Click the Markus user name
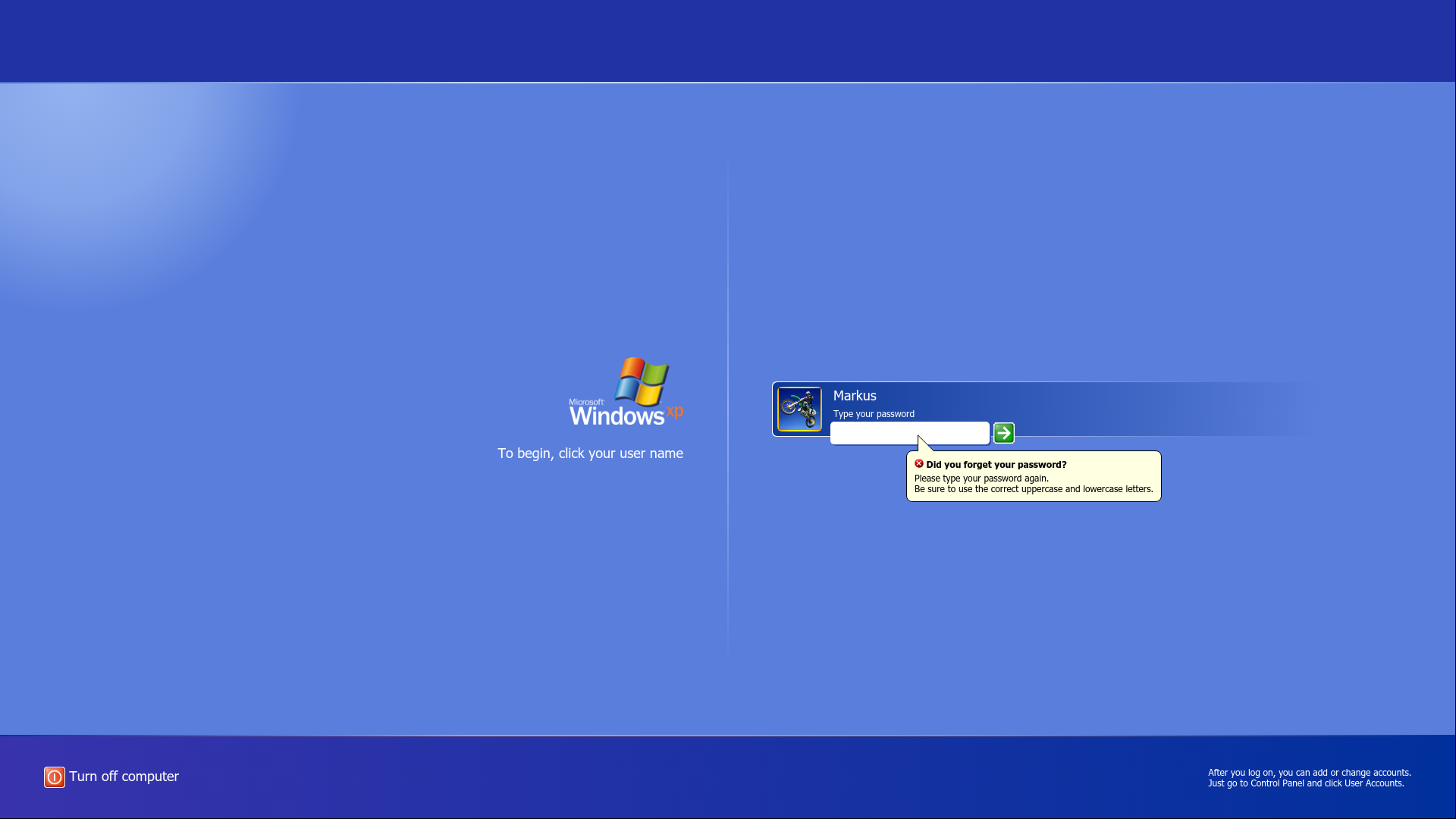1456x819 pixels. [x=855, y=396]
